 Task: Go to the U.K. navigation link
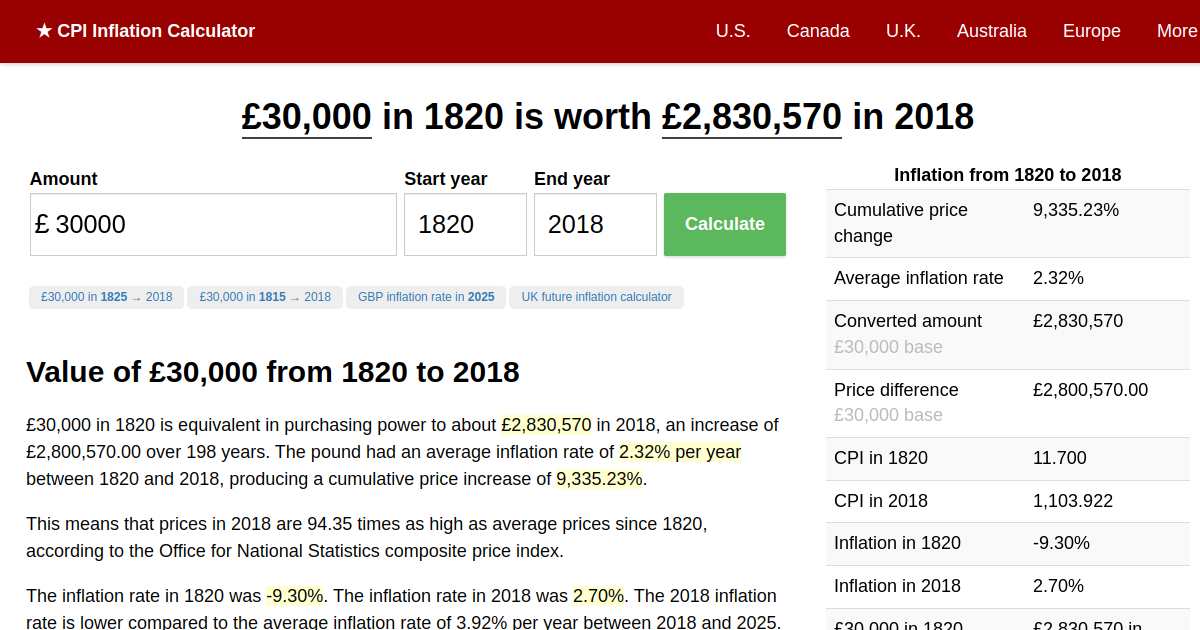pos(902,31)
